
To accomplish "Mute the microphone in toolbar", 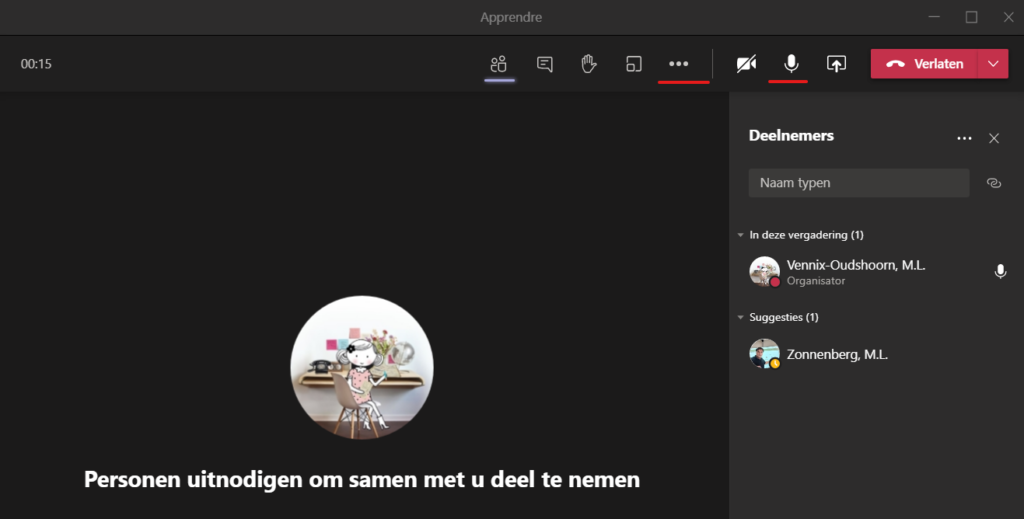I will pos(791,64).
